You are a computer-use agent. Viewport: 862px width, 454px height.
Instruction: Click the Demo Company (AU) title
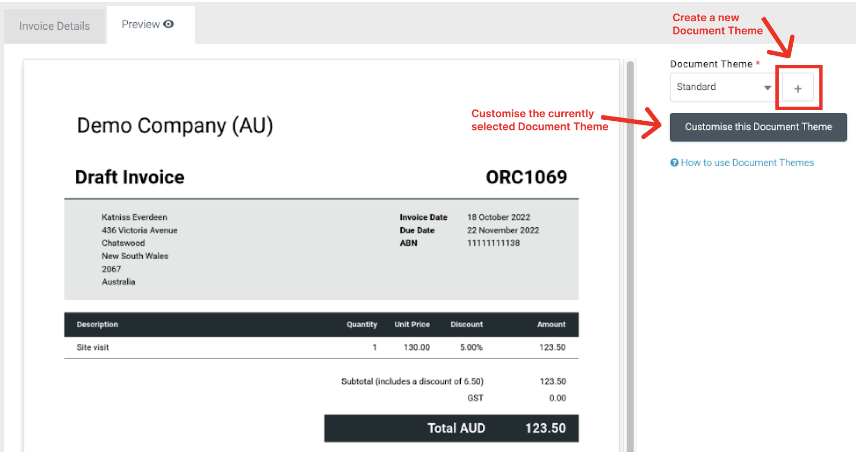[x=175, y=126]
